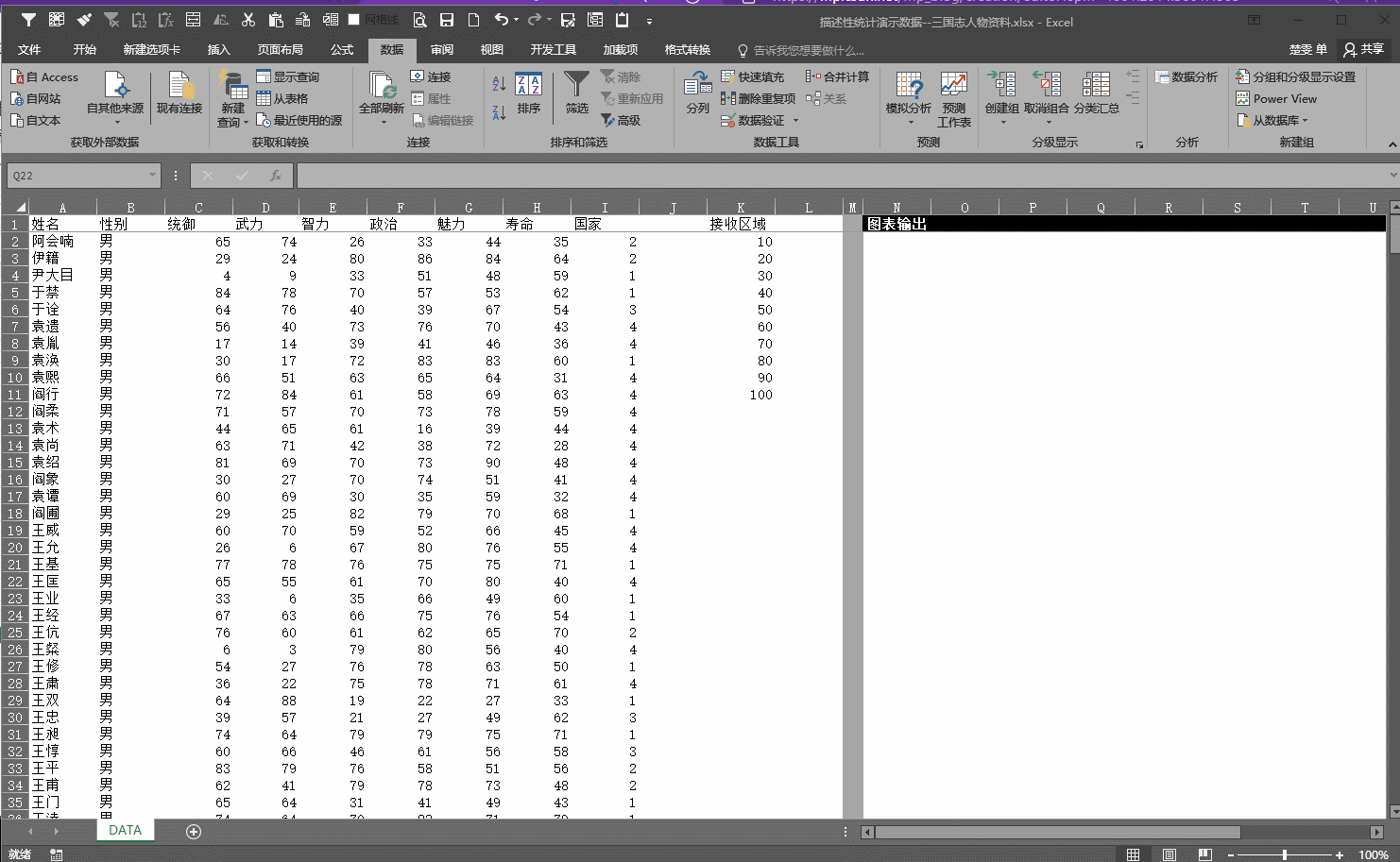Import data From Web (自网站)

click(36, 99)
